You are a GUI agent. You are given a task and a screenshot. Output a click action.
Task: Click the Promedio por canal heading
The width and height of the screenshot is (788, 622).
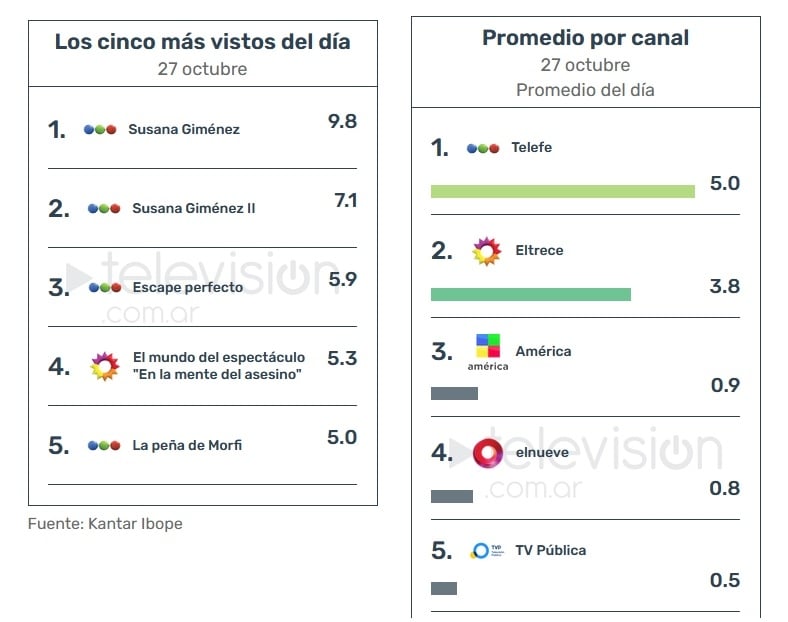[x=585, y=38]
